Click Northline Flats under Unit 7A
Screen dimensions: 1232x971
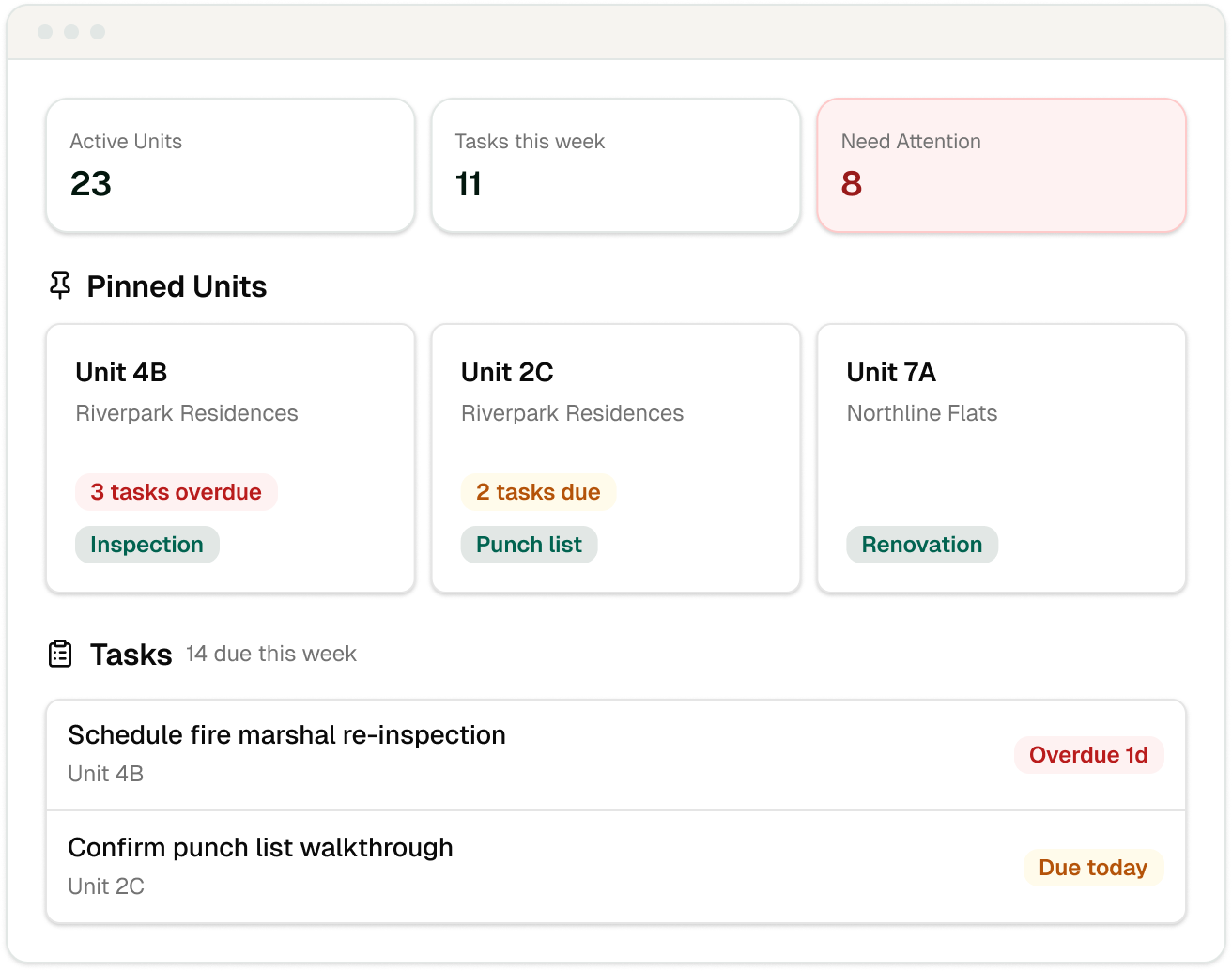coord(922,413)
